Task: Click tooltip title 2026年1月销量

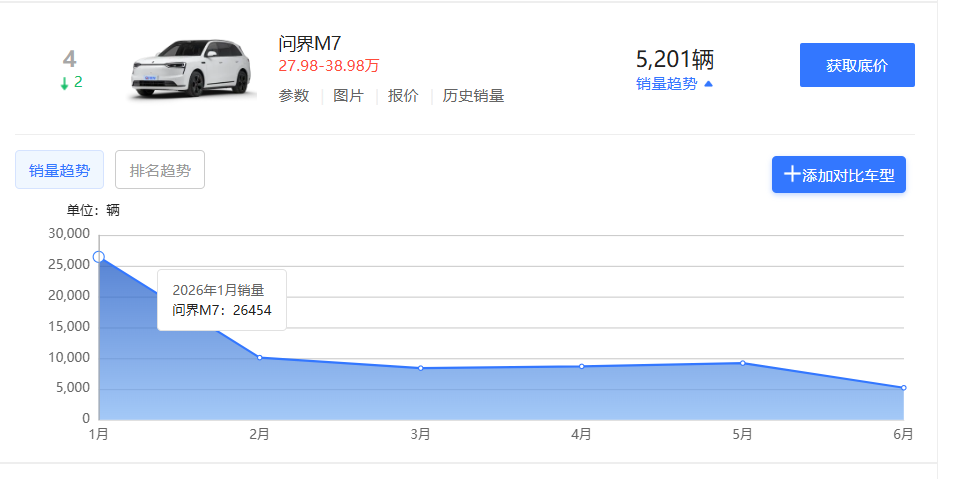Action: (x=218, y=290)
